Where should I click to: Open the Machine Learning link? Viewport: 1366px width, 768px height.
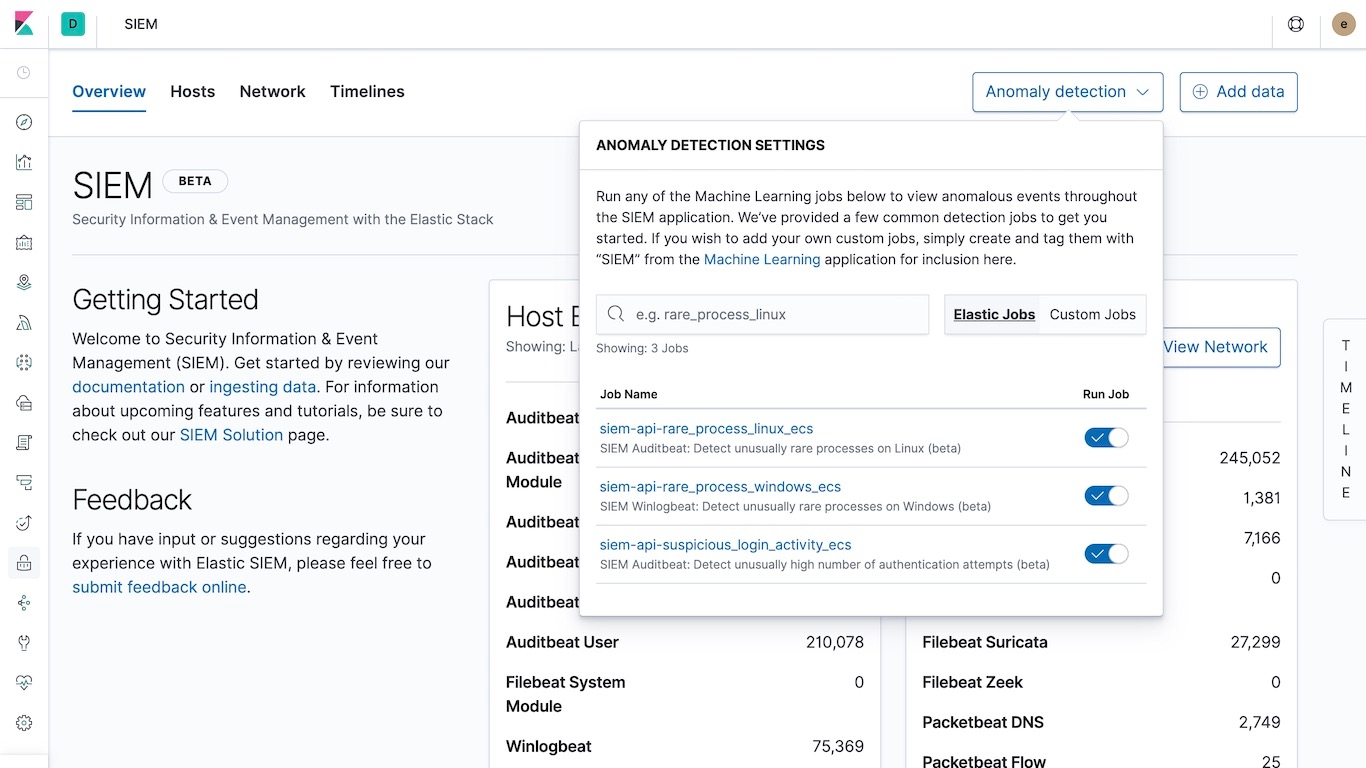pyautogui.click(x=762, y=260)
